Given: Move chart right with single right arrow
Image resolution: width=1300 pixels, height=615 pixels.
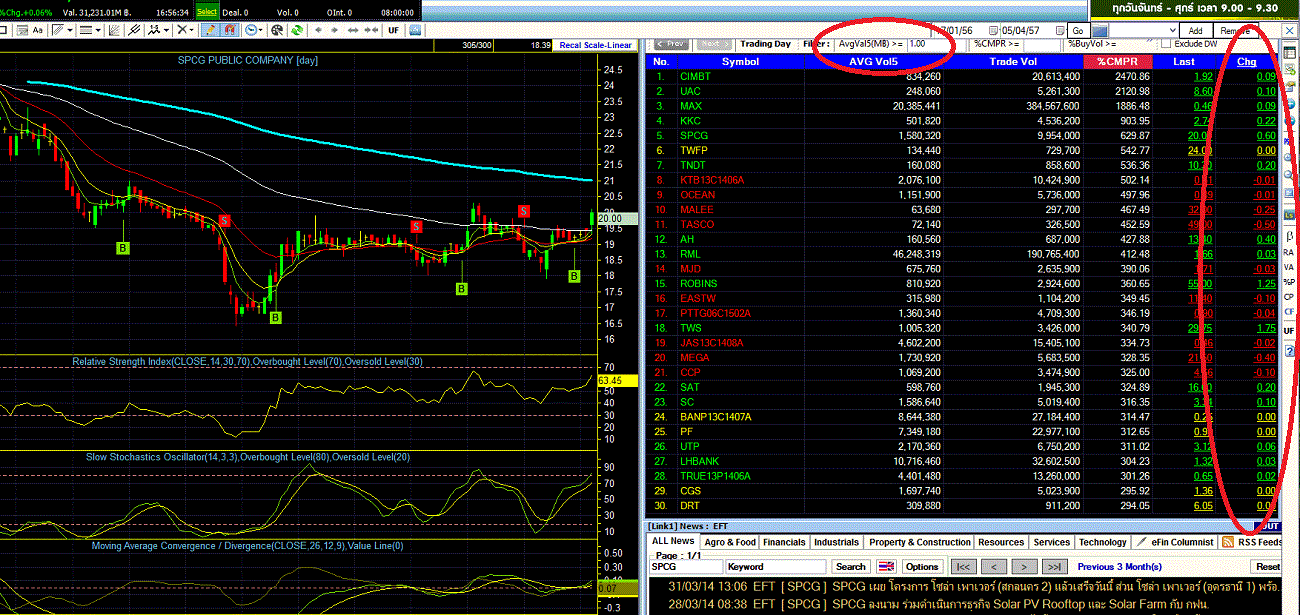Looking at the screenshot, I should [334, 30].
